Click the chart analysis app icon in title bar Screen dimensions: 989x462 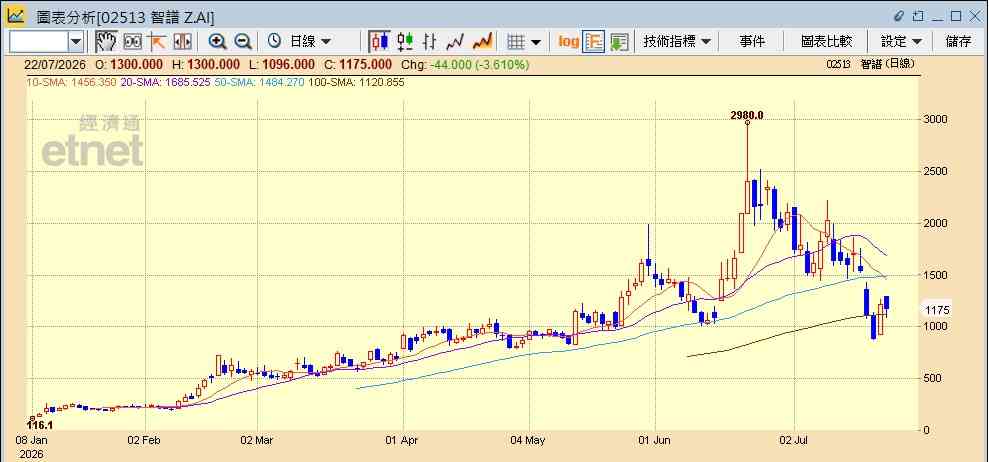coord(16,16)
